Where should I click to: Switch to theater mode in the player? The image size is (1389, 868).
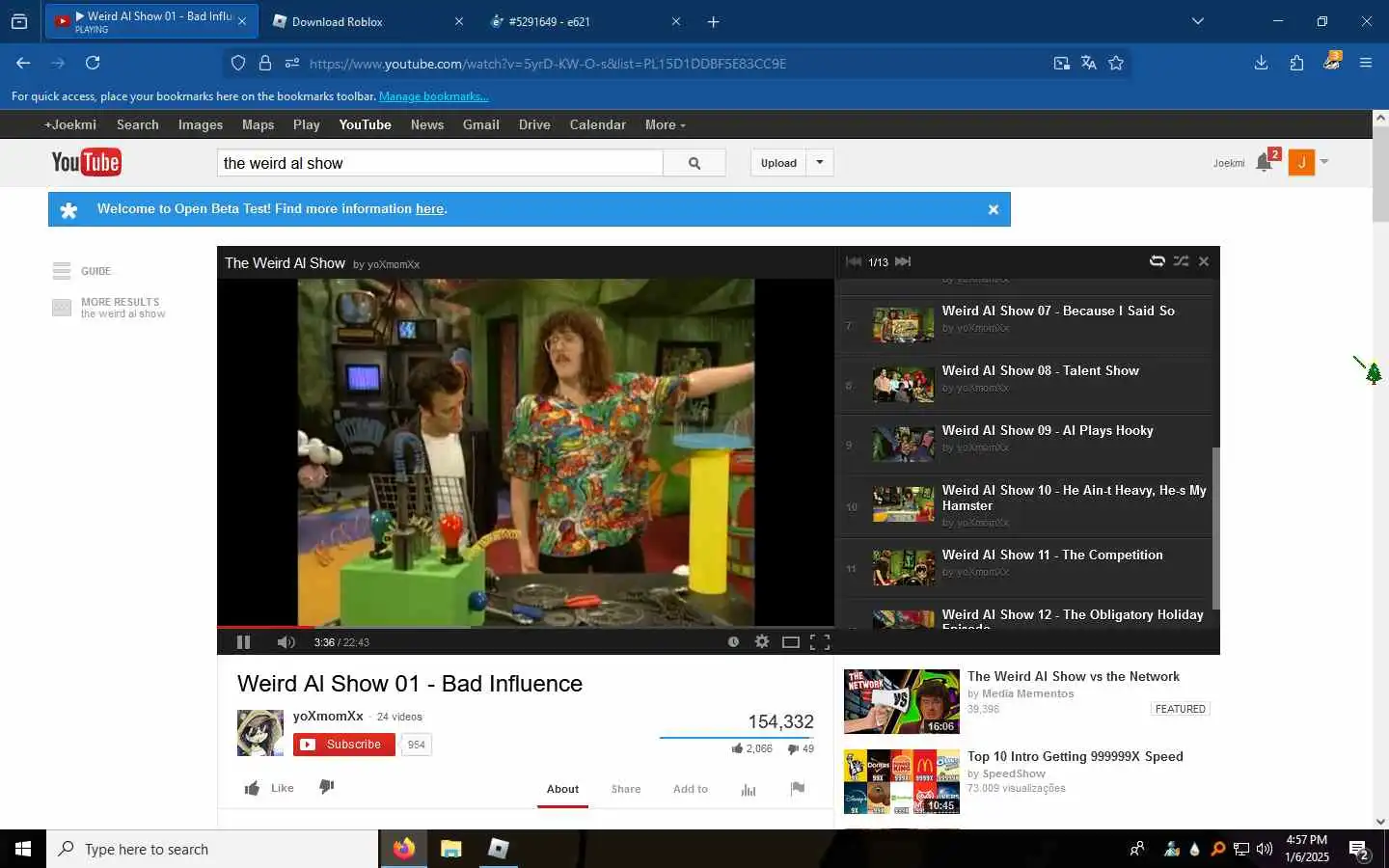tap(791, 641)
